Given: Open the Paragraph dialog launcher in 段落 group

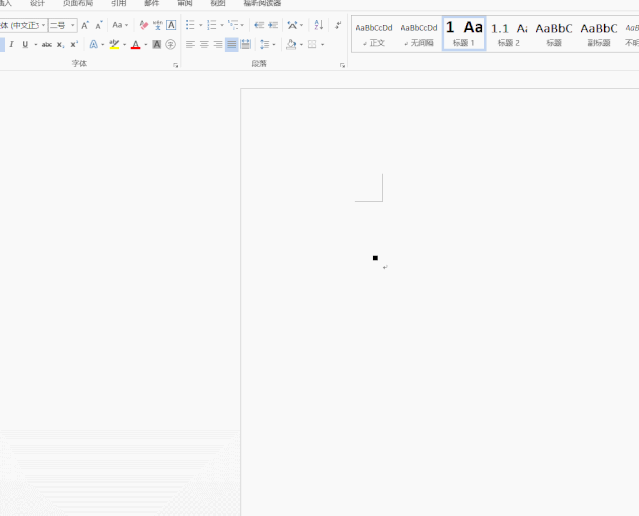Looking at the screenshot, I should coord(342,65).
